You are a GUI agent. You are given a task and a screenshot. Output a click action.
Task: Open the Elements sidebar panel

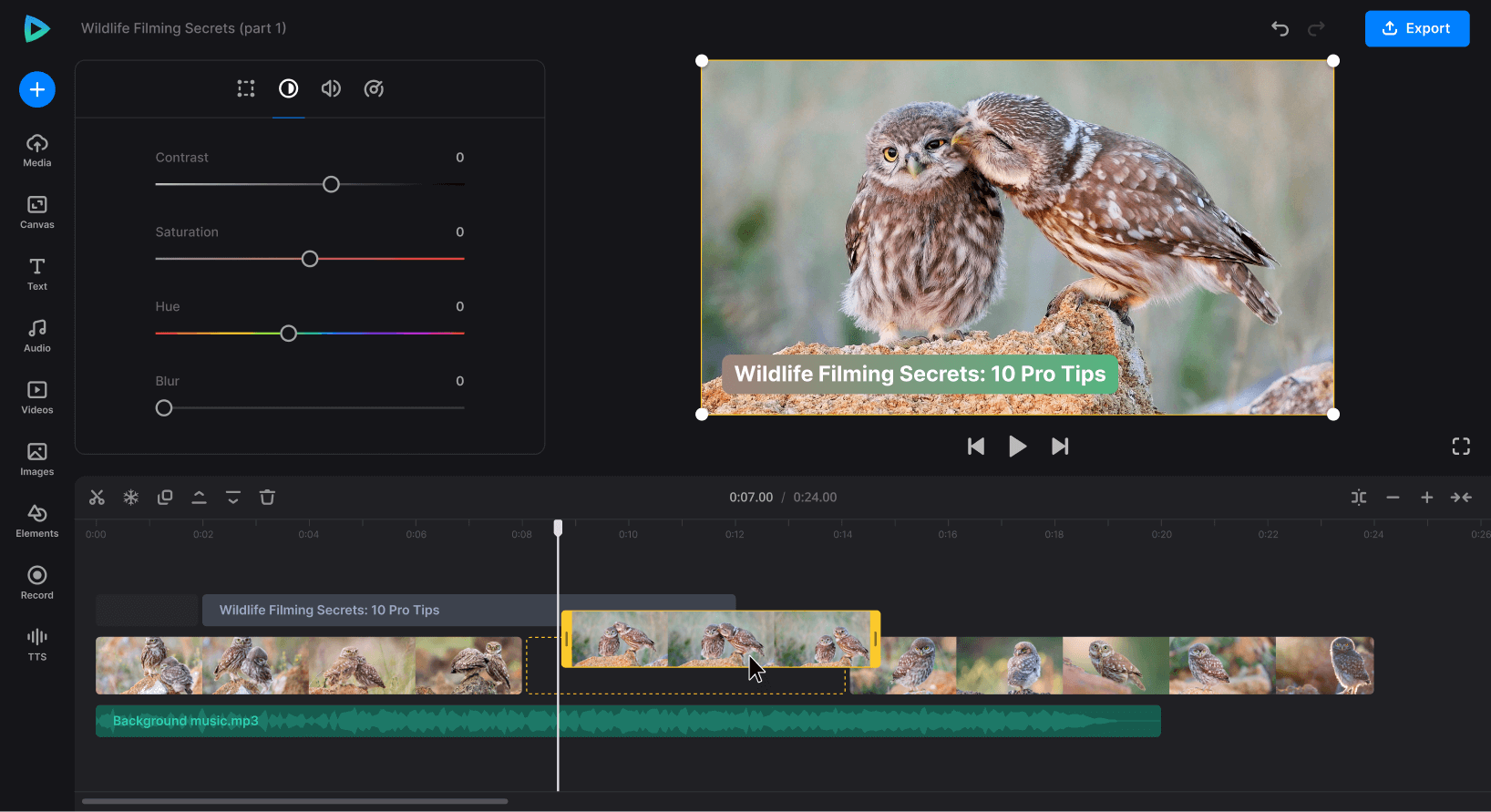click(x=37, y=520)
